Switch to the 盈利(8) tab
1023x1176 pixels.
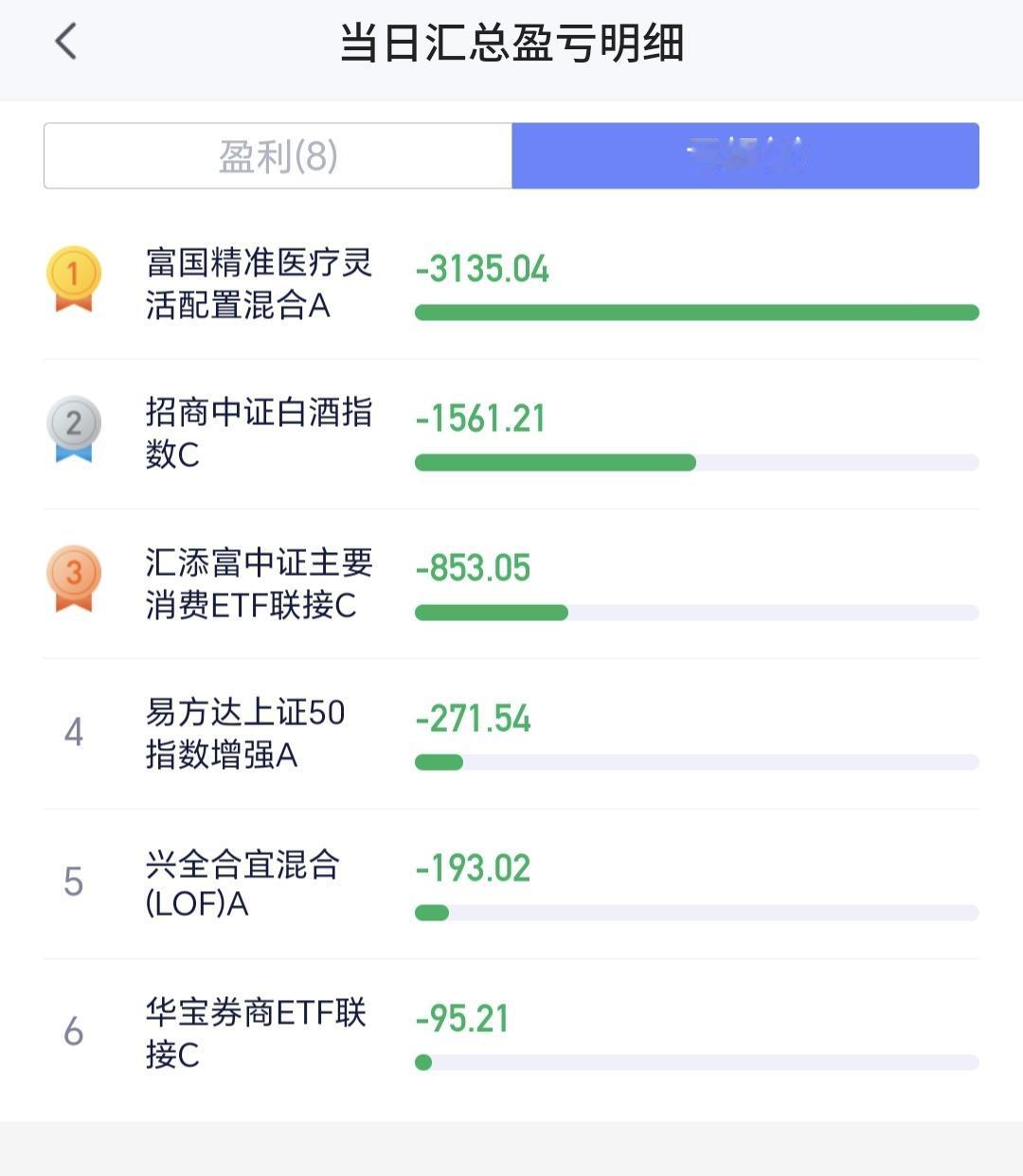(x=278, y=155)
